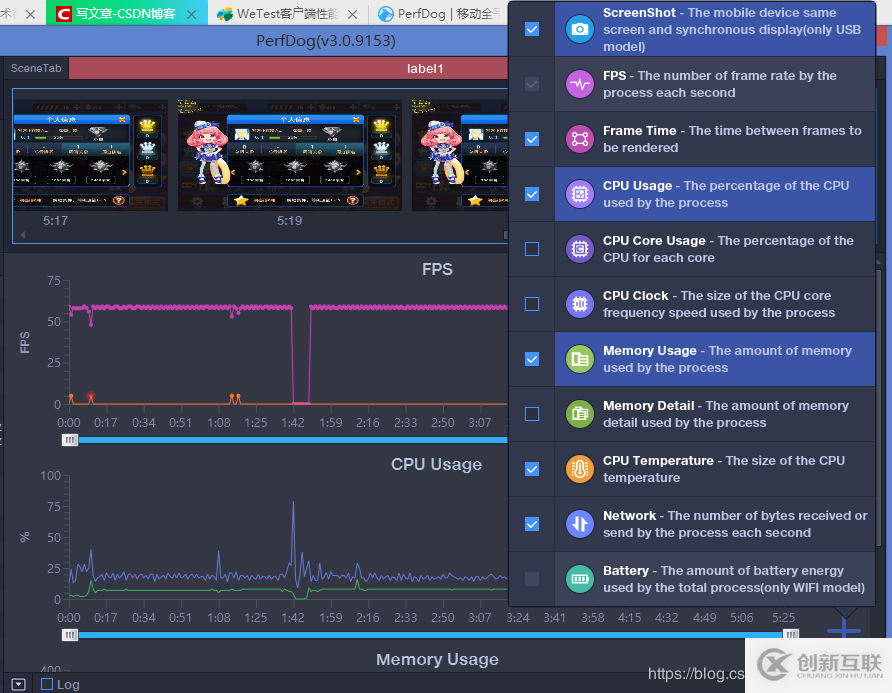Click the red jank marker on FPS chart
This screenshot has height=693, width=892.
(90, 395)
